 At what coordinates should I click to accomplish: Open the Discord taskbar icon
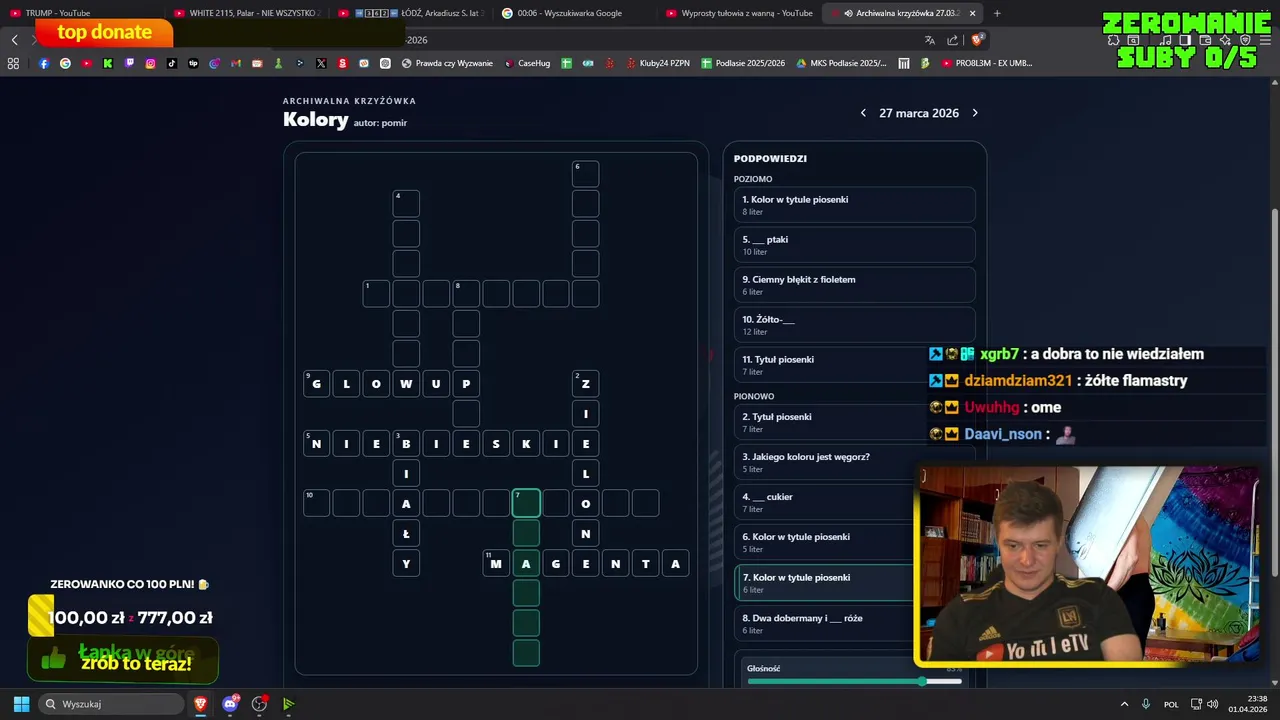231,704
